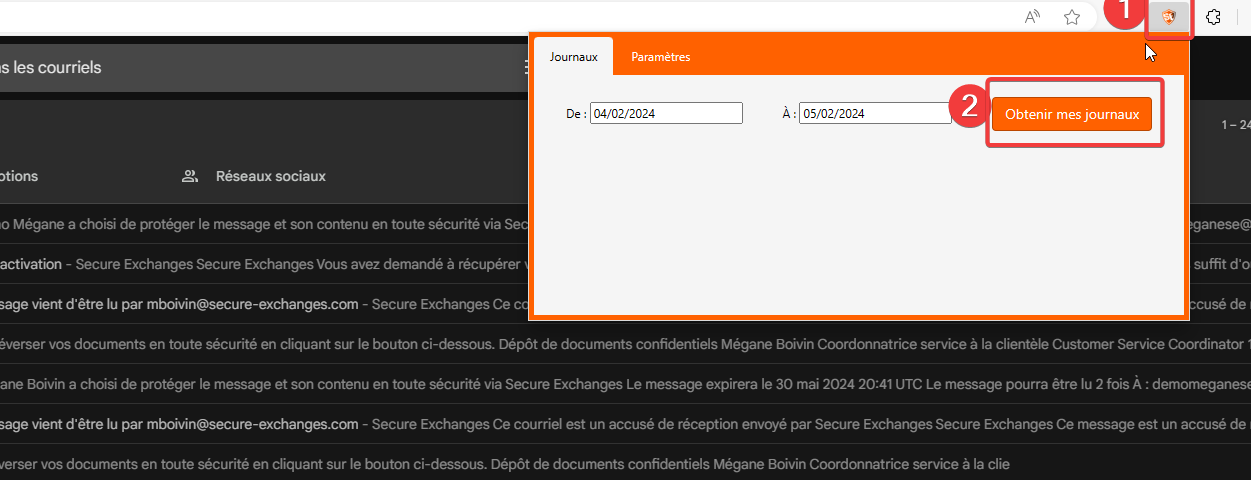Bookmark page with the star icon

pos(1072,17)
